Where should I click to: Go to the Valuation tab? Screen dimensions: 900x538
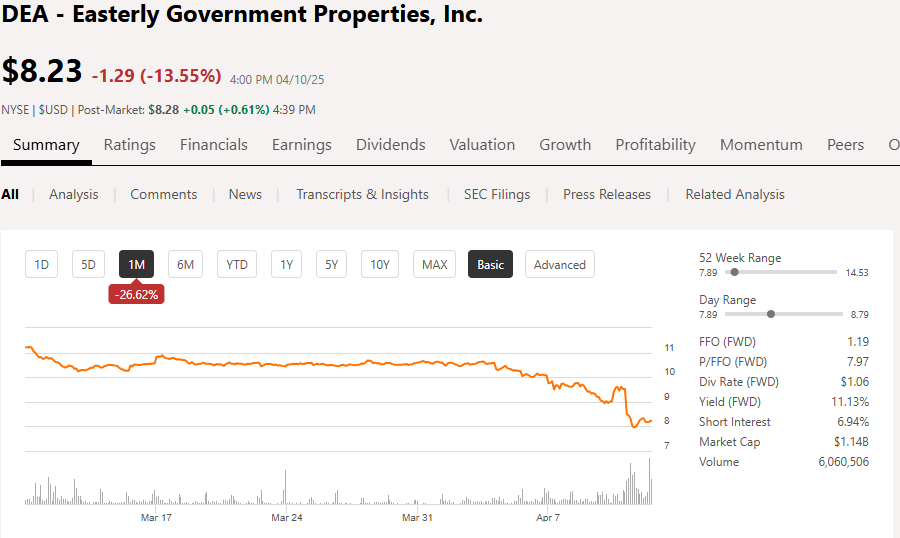[482, 145]
